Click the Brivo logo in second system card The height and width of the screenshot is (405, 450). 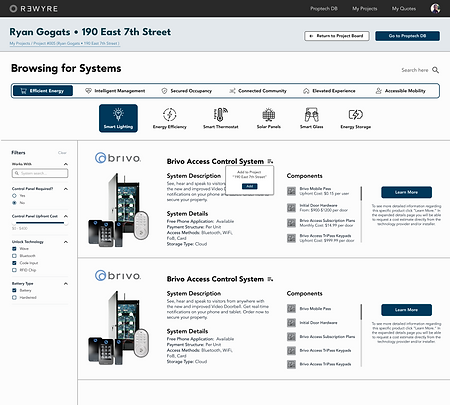(x=118, y=276)
